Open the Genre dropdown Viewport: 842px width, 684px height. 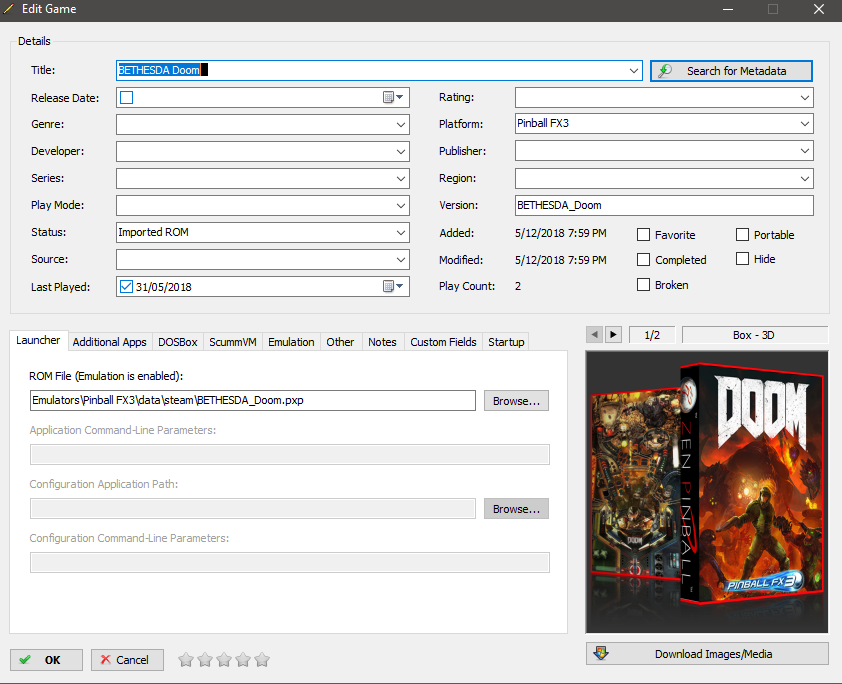[401, 125]
